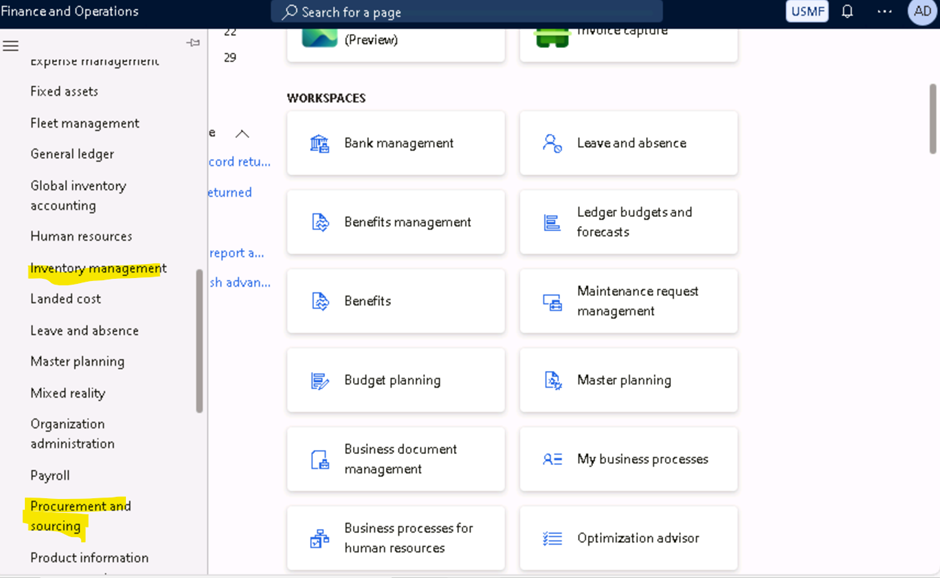Click the Optimization advisor tile icon
The image size is (940, 578).
point(552,538)
